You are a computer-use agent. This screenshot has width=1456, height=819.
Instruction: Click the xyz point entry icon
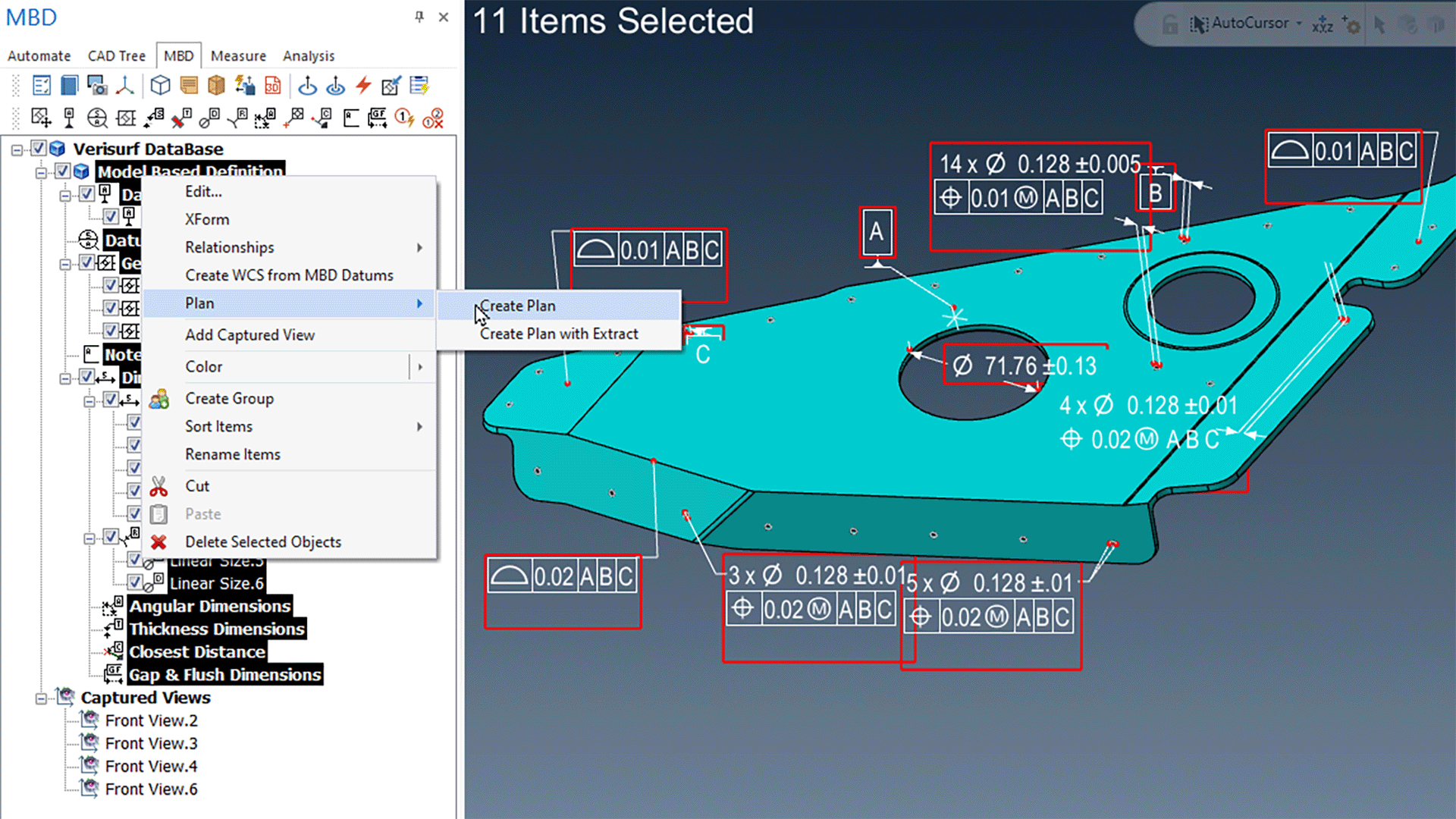point(1323,24)
